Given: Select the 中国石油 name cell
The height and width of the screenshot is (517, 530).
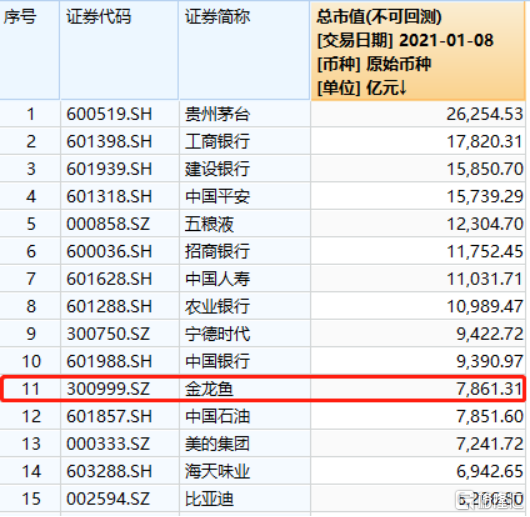Looking at the screenshot, I should (245, 416).
